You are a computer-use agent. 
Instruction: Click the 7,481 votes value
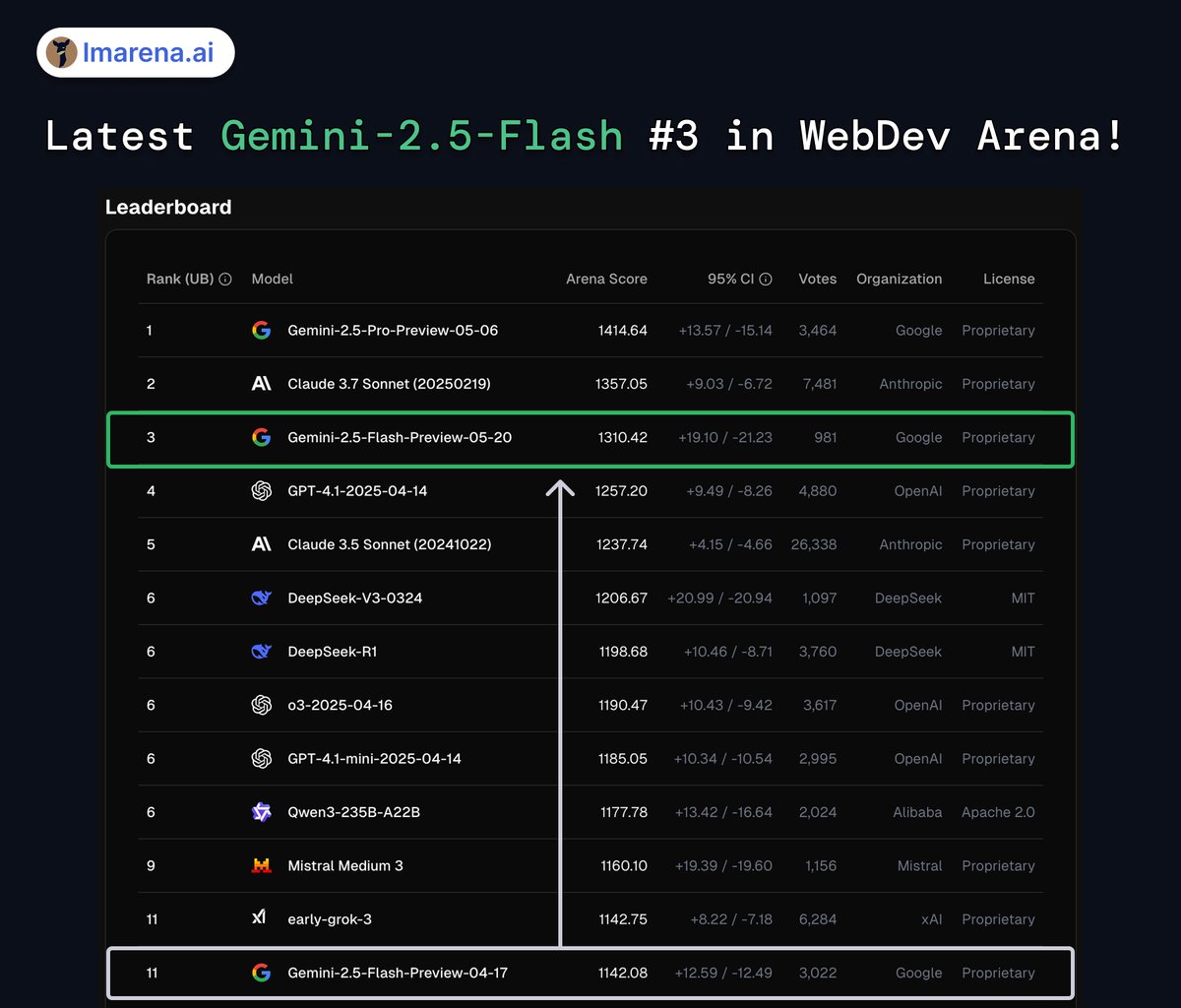tap(818, 384)
